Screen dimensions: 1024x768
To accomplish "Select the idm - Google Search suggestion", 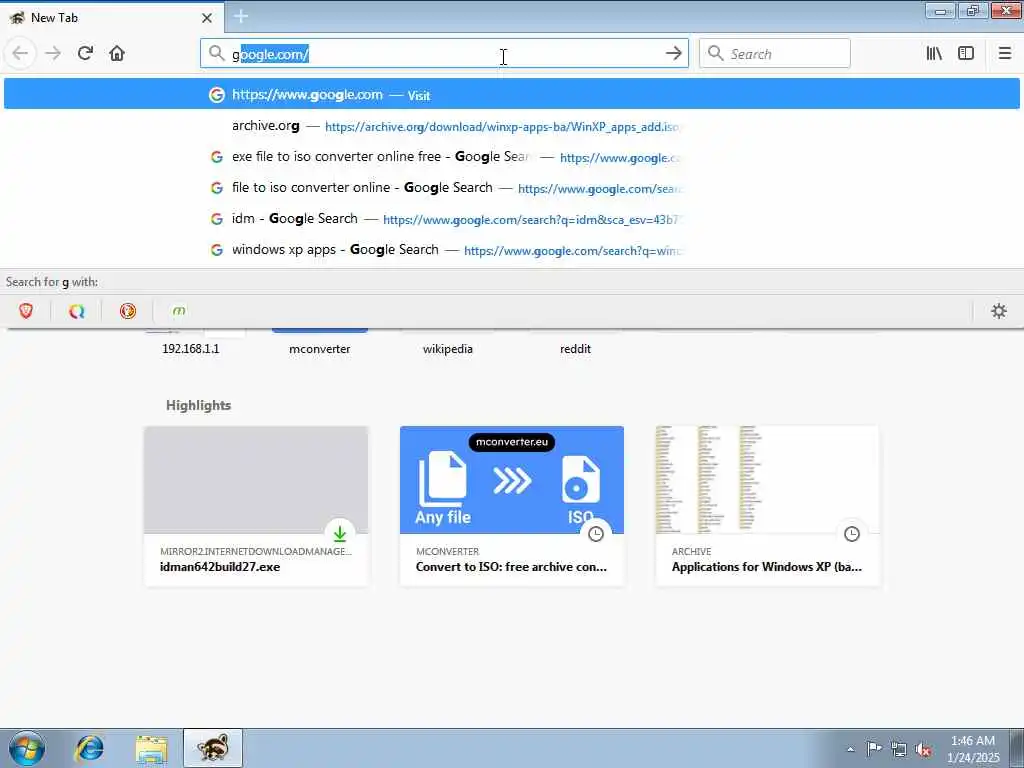I will pyautogui.click(x=511, y=219).
